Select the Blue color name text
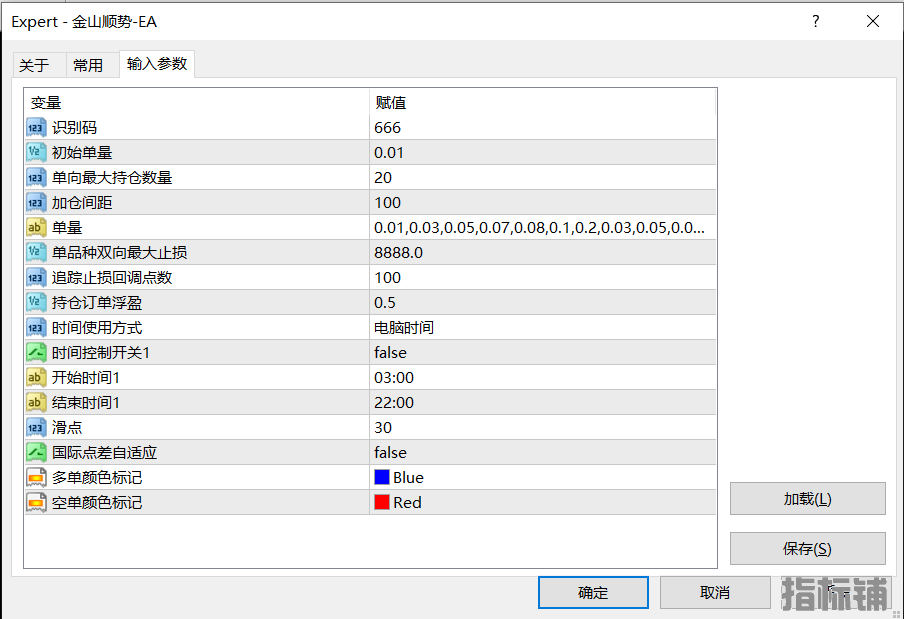Image resolution: width=904 pixels, height=619 pixels. click(408, 477)
